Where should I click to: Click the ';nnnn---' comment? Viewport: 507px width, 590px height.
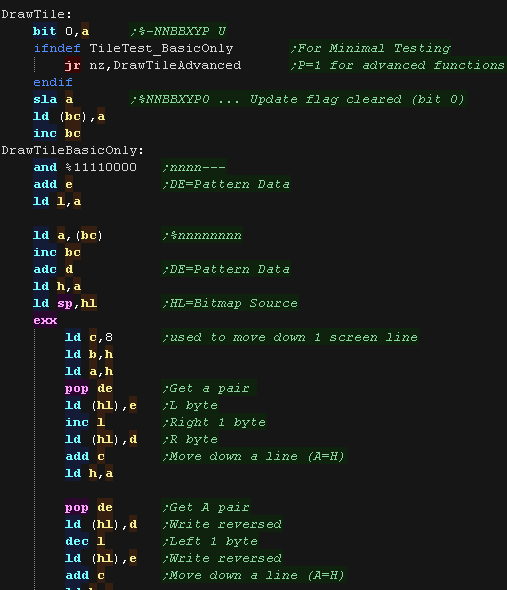pos(194,167)
